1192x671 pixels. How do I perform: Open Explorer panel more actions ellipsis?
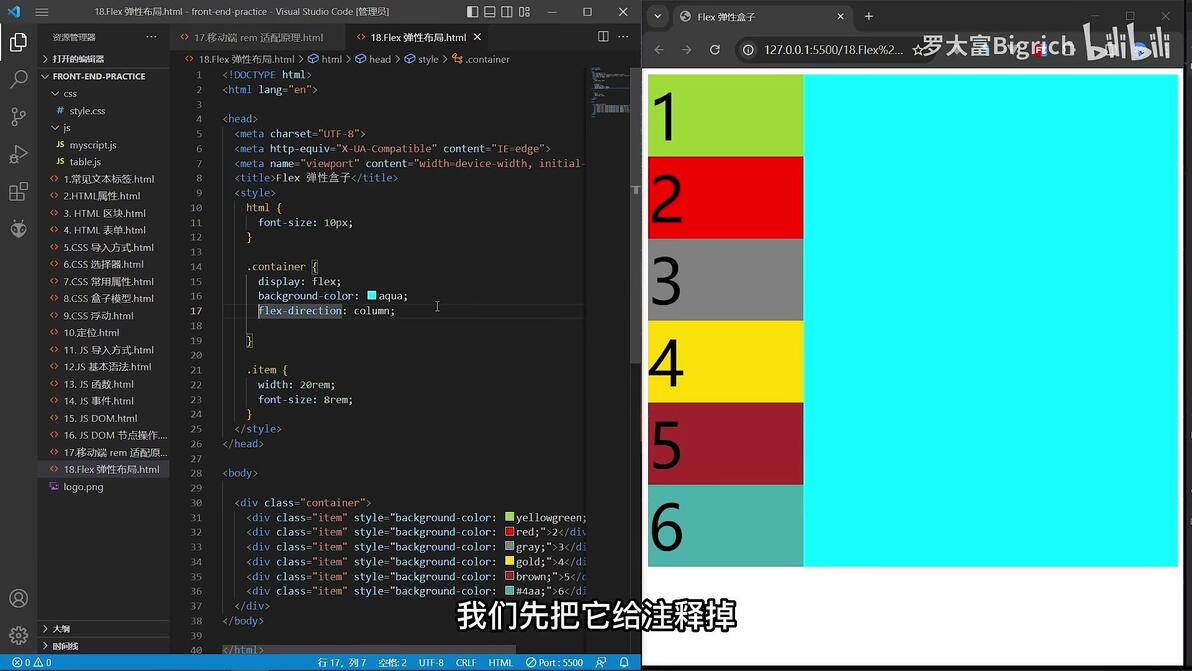coord(151,36)
